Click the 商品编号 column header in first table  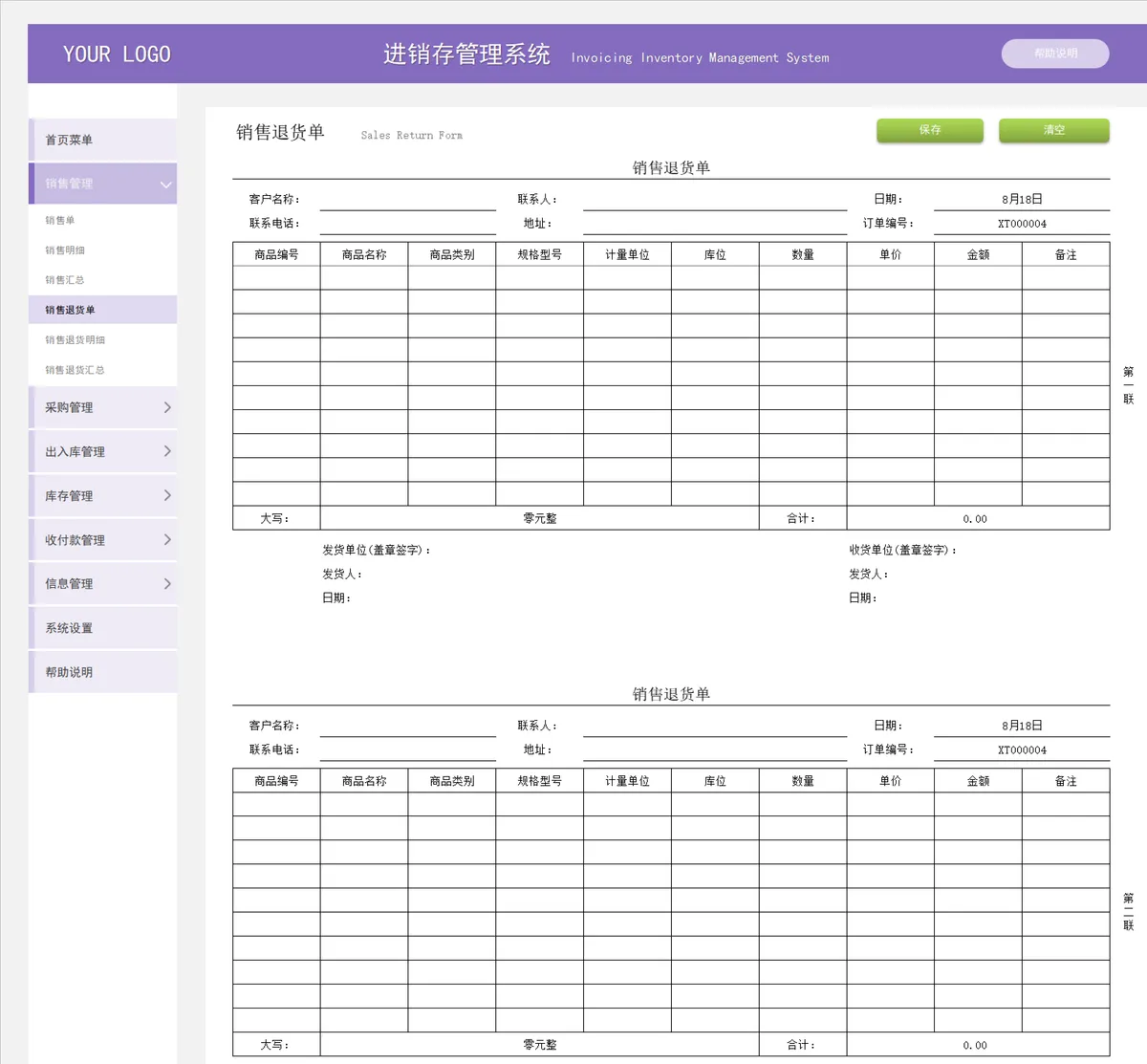(276, 254)
